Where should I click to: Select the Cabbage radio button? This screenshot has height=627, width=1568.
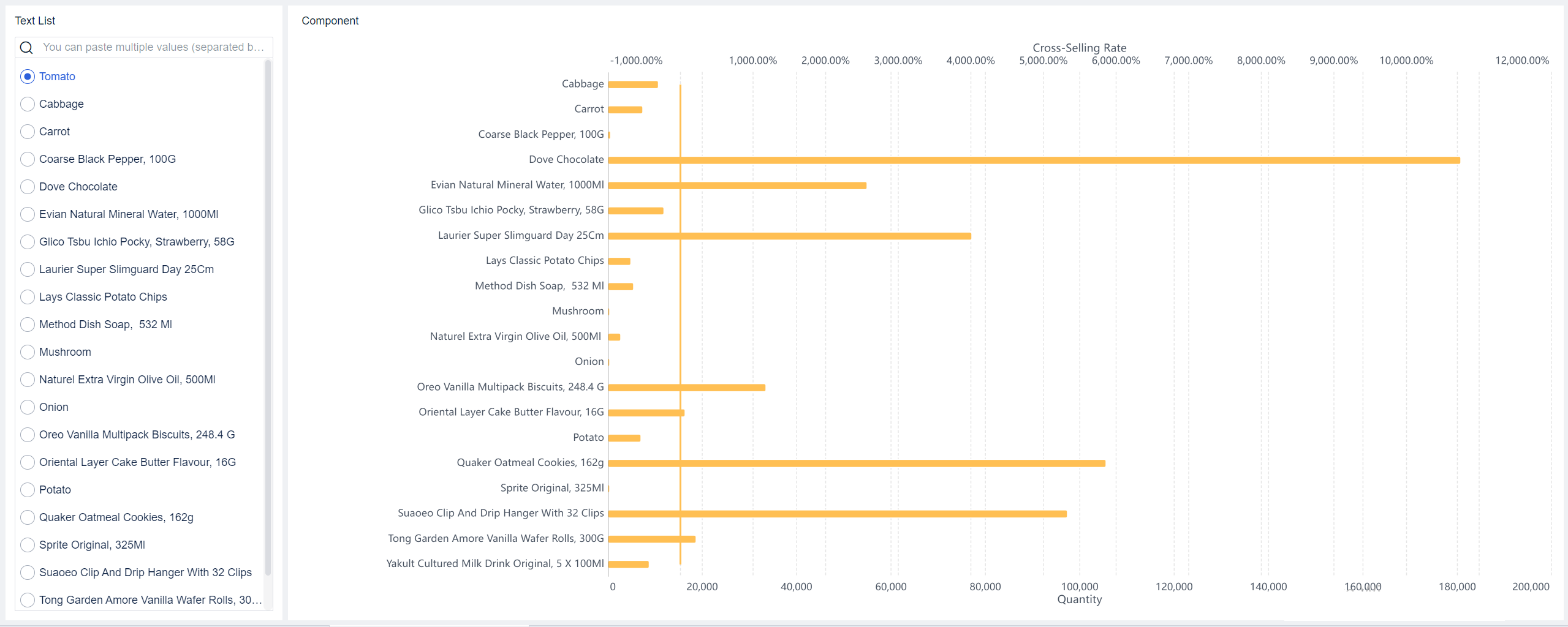coord(27,104)
